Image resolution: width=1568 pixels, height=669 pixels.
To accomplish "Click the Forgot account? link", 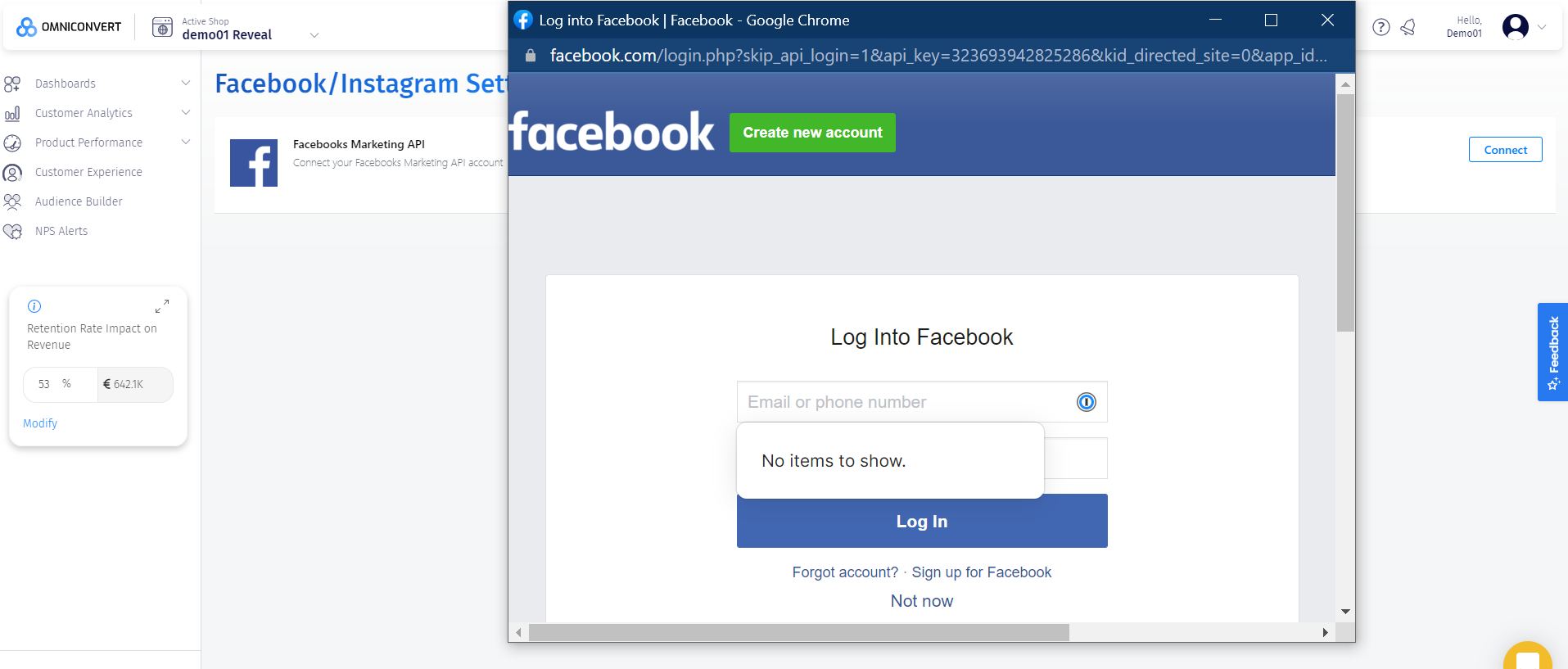I will pos(845,572).
